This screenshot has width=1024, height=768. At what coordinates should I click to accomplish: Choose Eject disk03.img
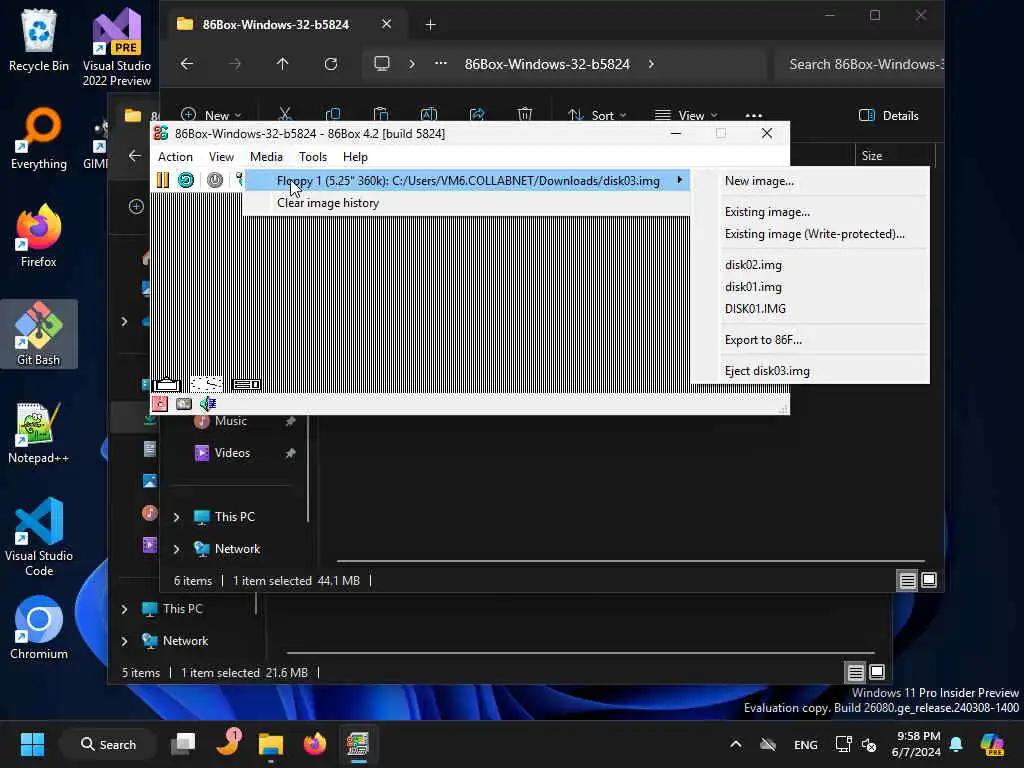pyautogui.click(x=767, y=371)
